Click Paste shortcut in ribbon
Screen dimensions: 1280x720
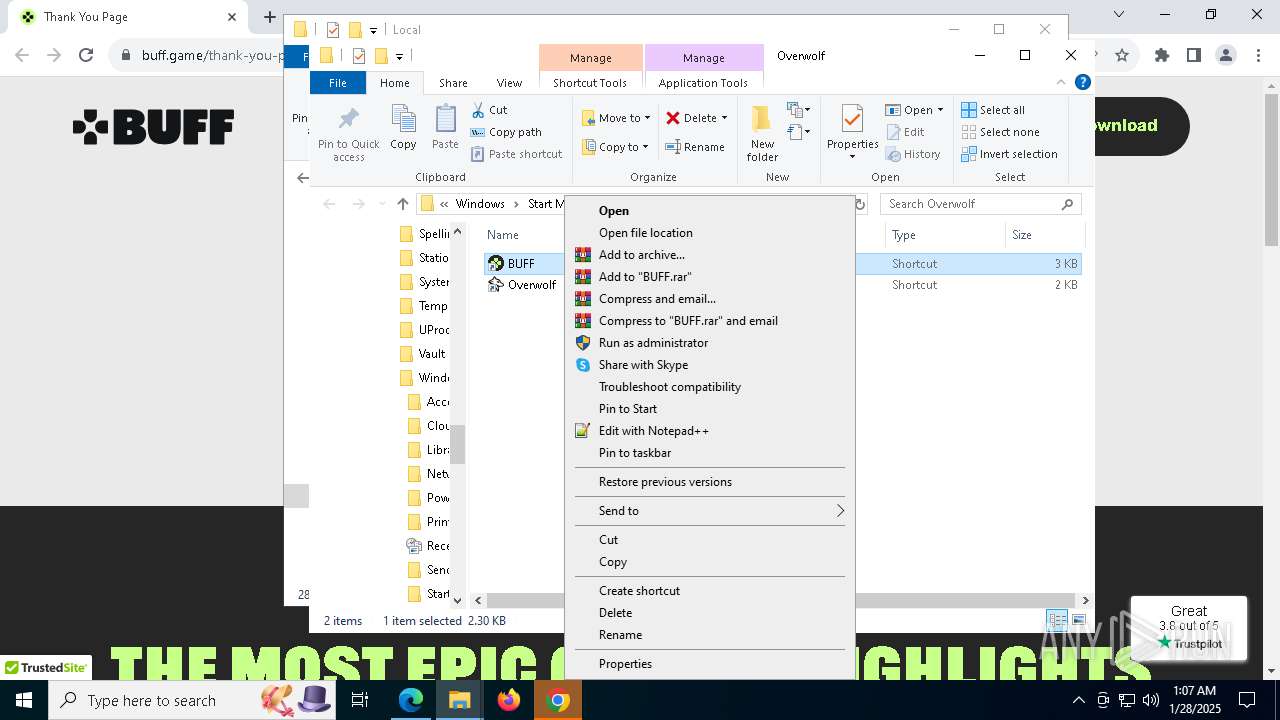[517, 154]
